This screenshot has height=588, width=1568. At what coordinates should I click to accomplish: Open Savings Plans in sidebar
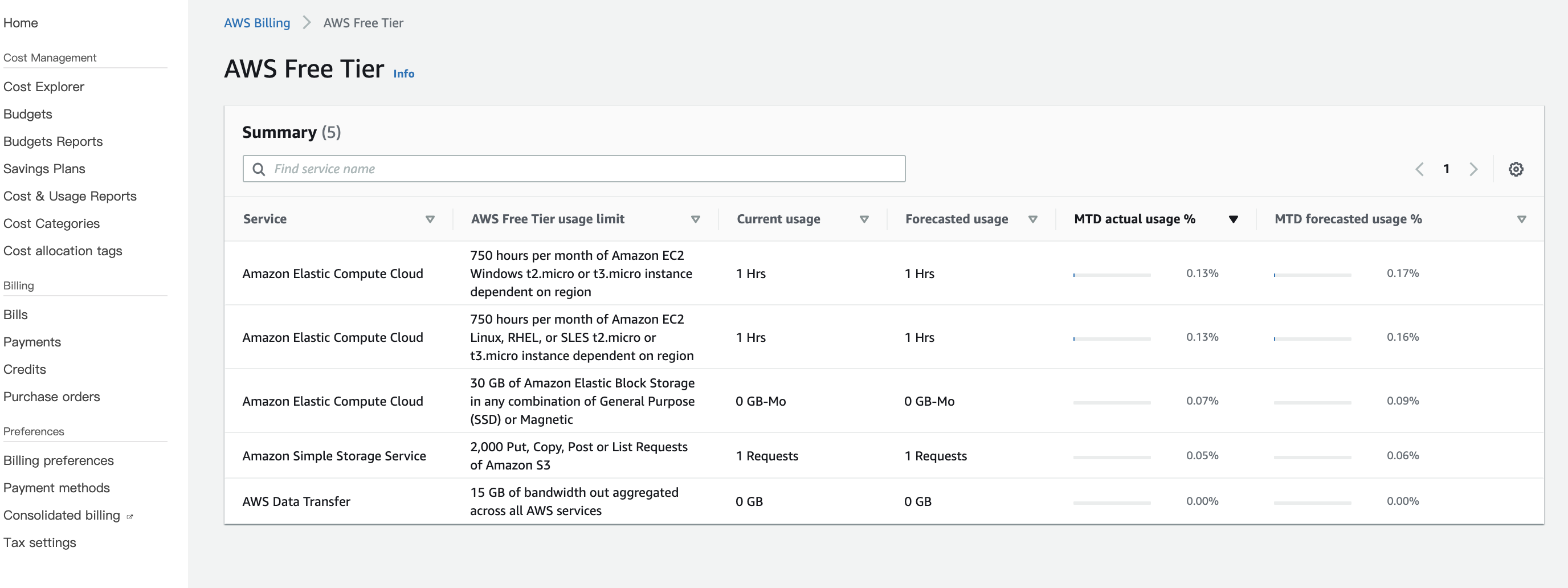pos(44,169)
